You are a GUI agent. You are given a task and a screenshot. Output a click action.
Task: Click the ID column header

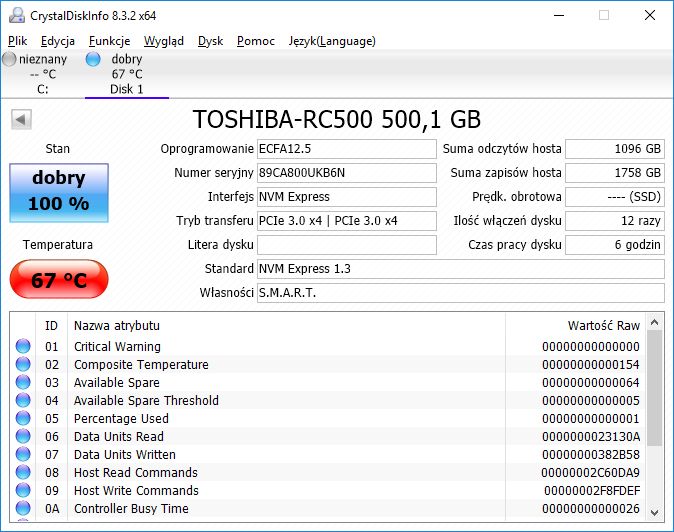click(51, 325)
